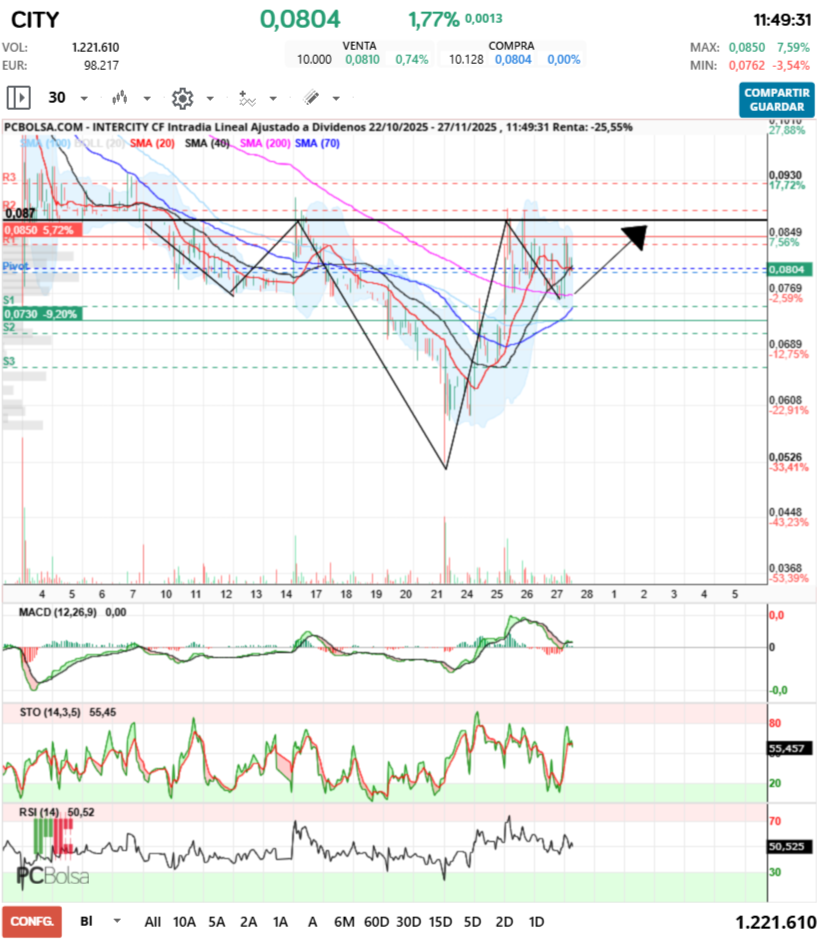Viewport: 830px width, 943px height.
Task: Click the VENTA price 0,0810
Action: [362, 60]
